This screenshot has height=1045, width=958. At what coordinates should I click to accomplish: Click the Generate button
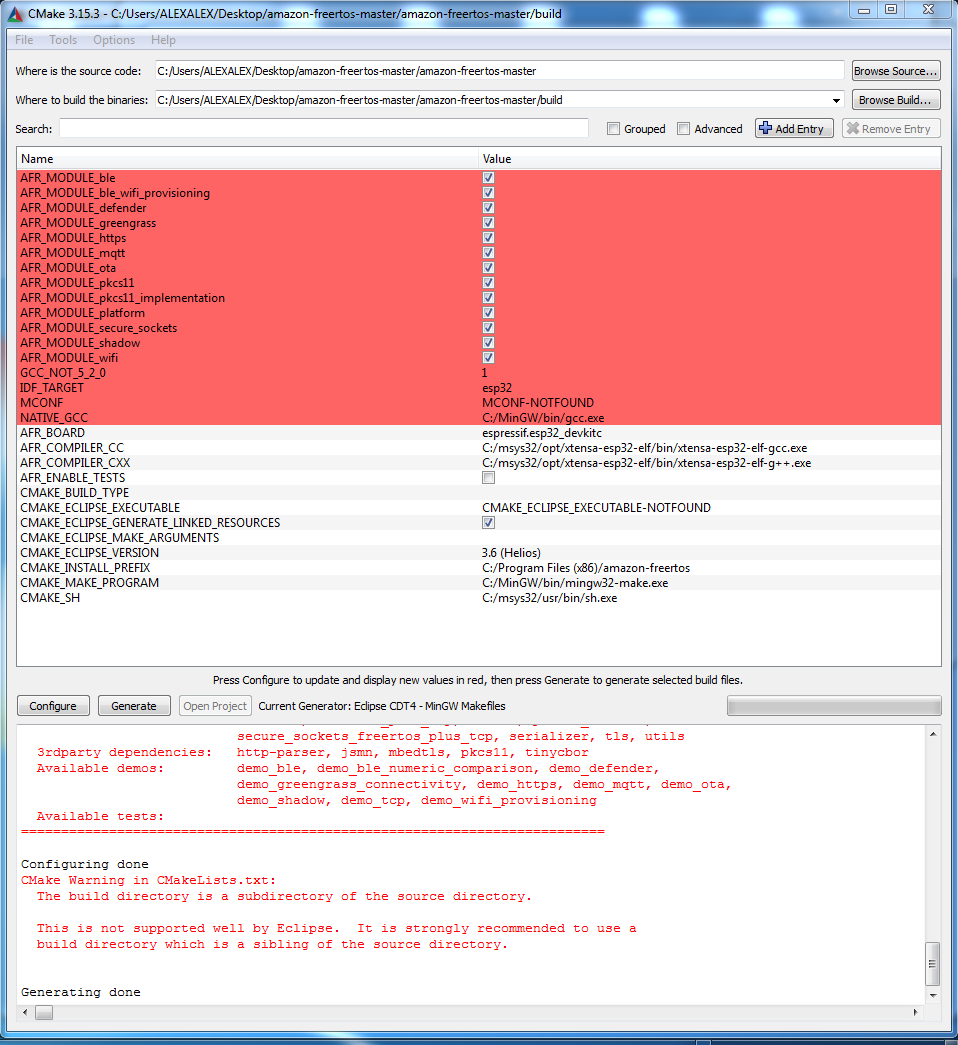pyautogui.click(x=134, y=706)
